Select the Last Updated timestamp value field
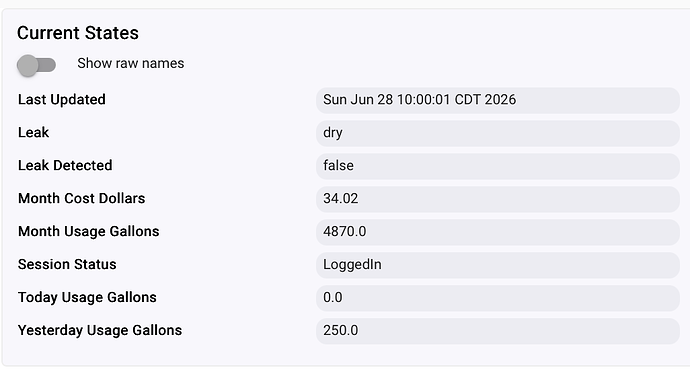Viewport: 690px width, 373px height. click(x=498, y=100)
